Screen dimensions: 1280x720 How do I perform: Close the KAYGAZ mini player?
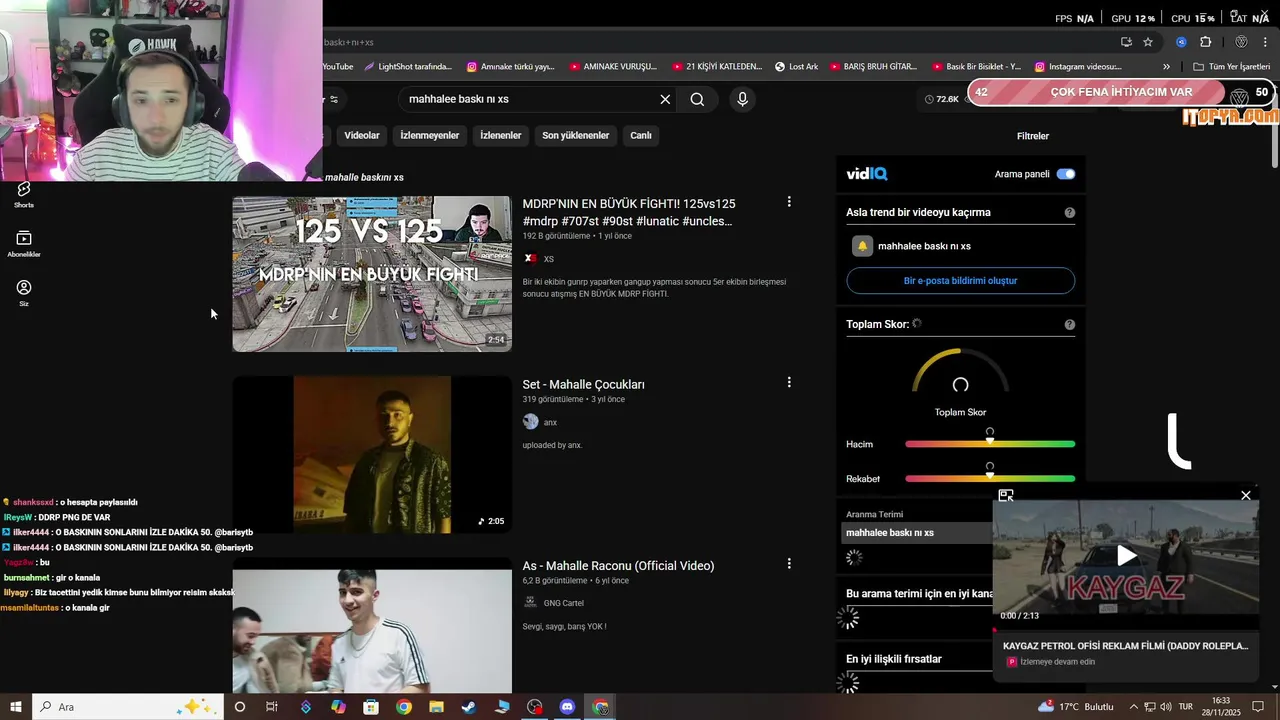(x=1246, y=496)
